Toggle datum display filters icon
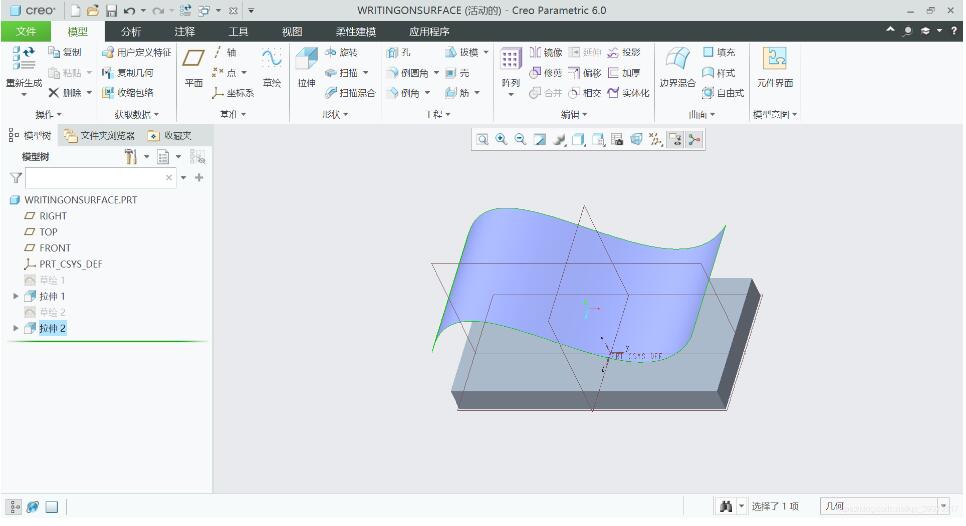Viewport: 966px width, 526px height. [656, 140]
